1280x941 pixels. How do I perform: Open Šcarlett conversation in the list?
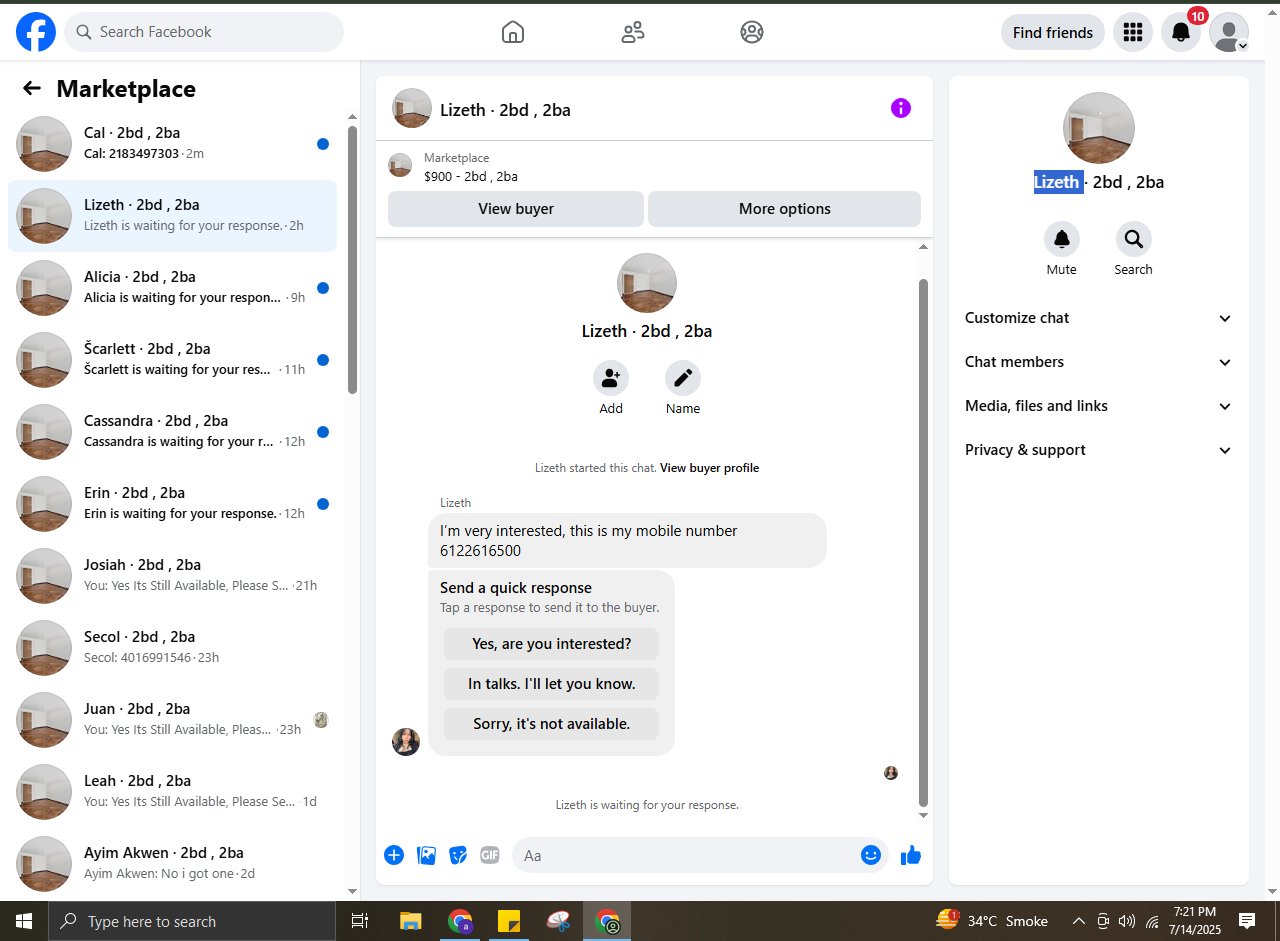(172, 360)
